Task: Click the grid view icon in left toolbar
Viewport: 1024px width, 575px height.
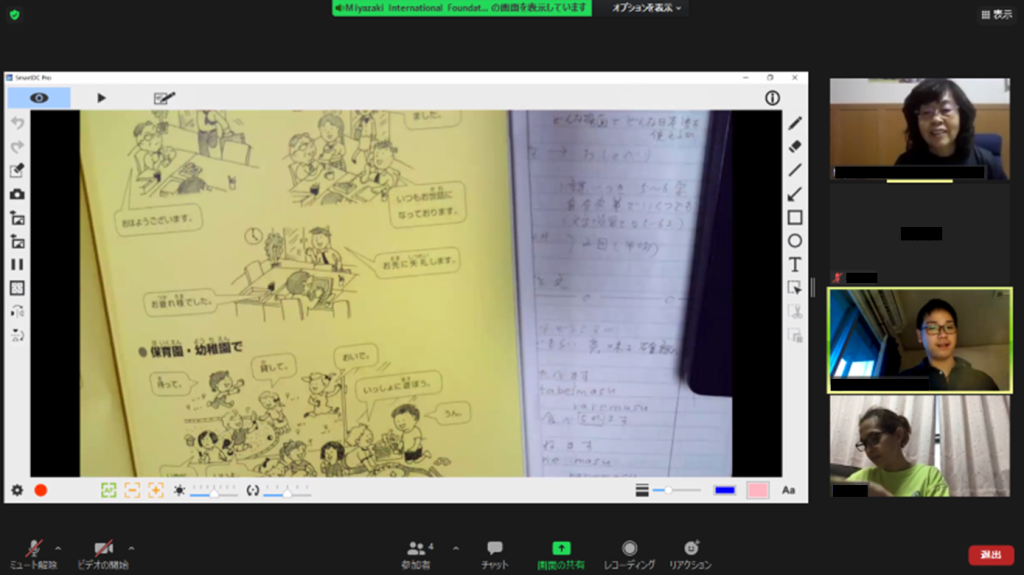Action: click(x=18, y=288)
